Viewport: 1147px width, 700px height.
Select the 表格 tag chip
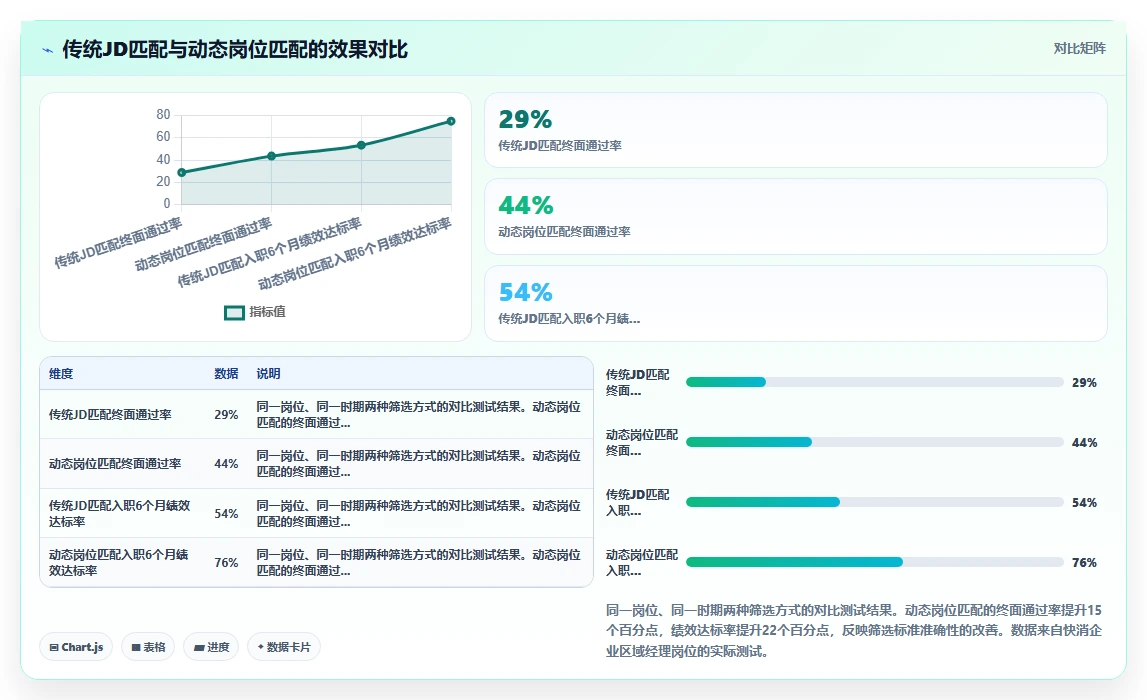click(x=148, y=647)
